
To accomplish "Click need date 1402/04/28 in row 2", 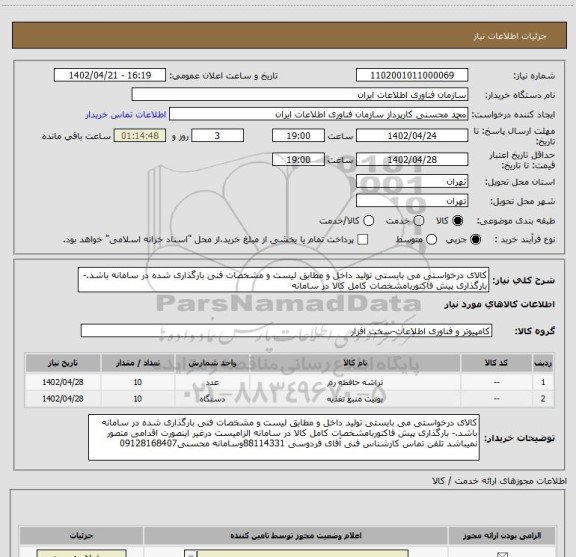I will pyautogui.click(x=63, y=399).
